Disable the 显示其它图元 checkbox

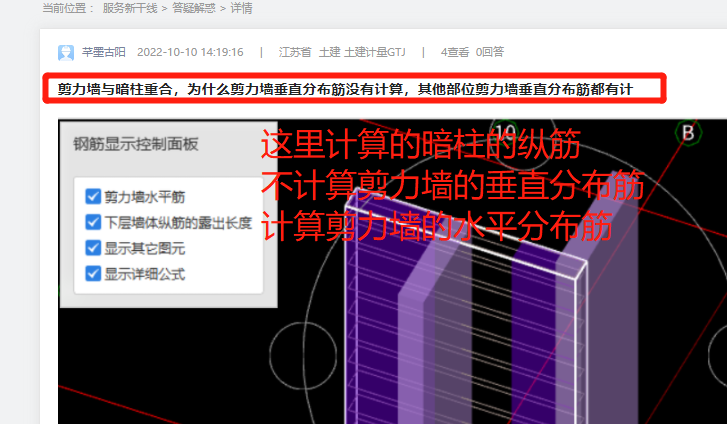coord(93,248)
